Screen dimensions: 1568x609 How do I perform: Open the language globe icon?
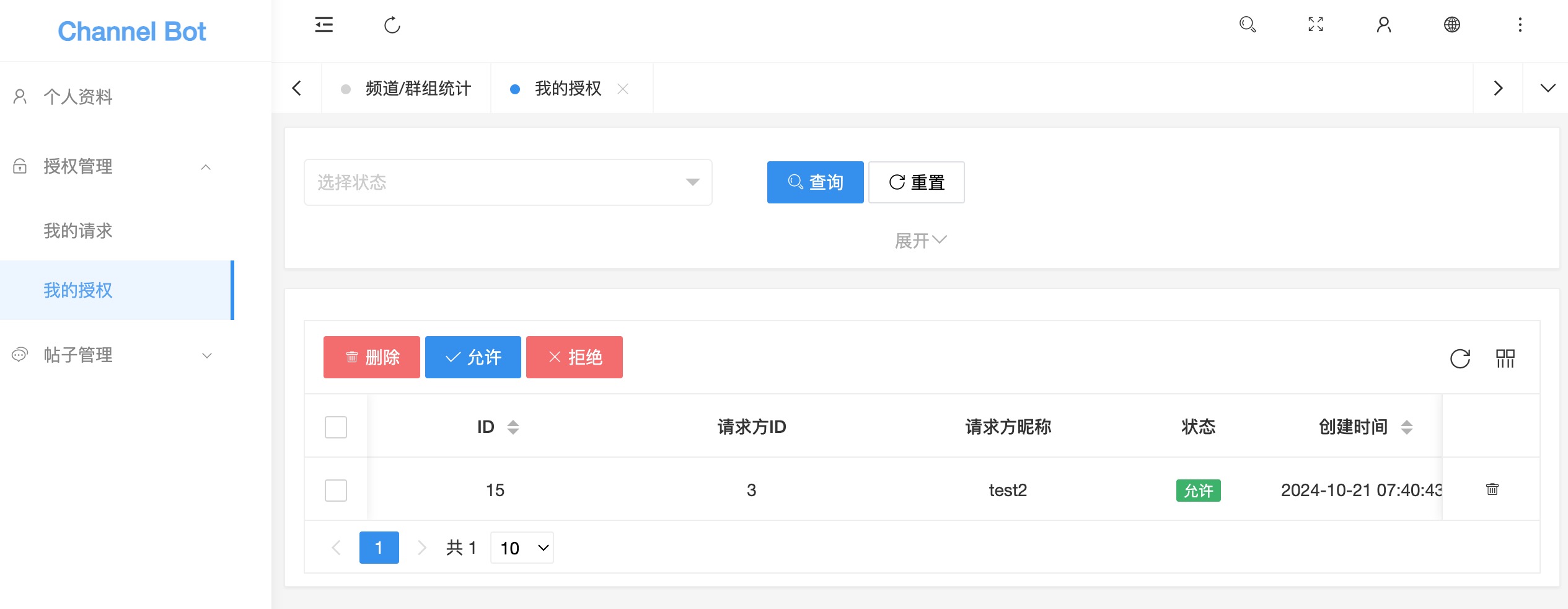pyautogui.click(x=1451, y=25)
